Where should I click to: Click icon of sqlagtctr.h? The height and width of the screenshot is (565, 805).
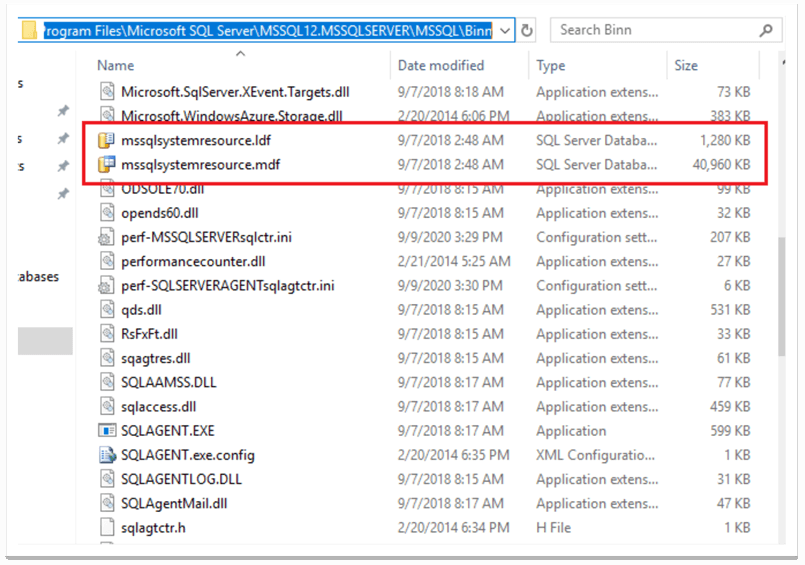click(106, 527)
